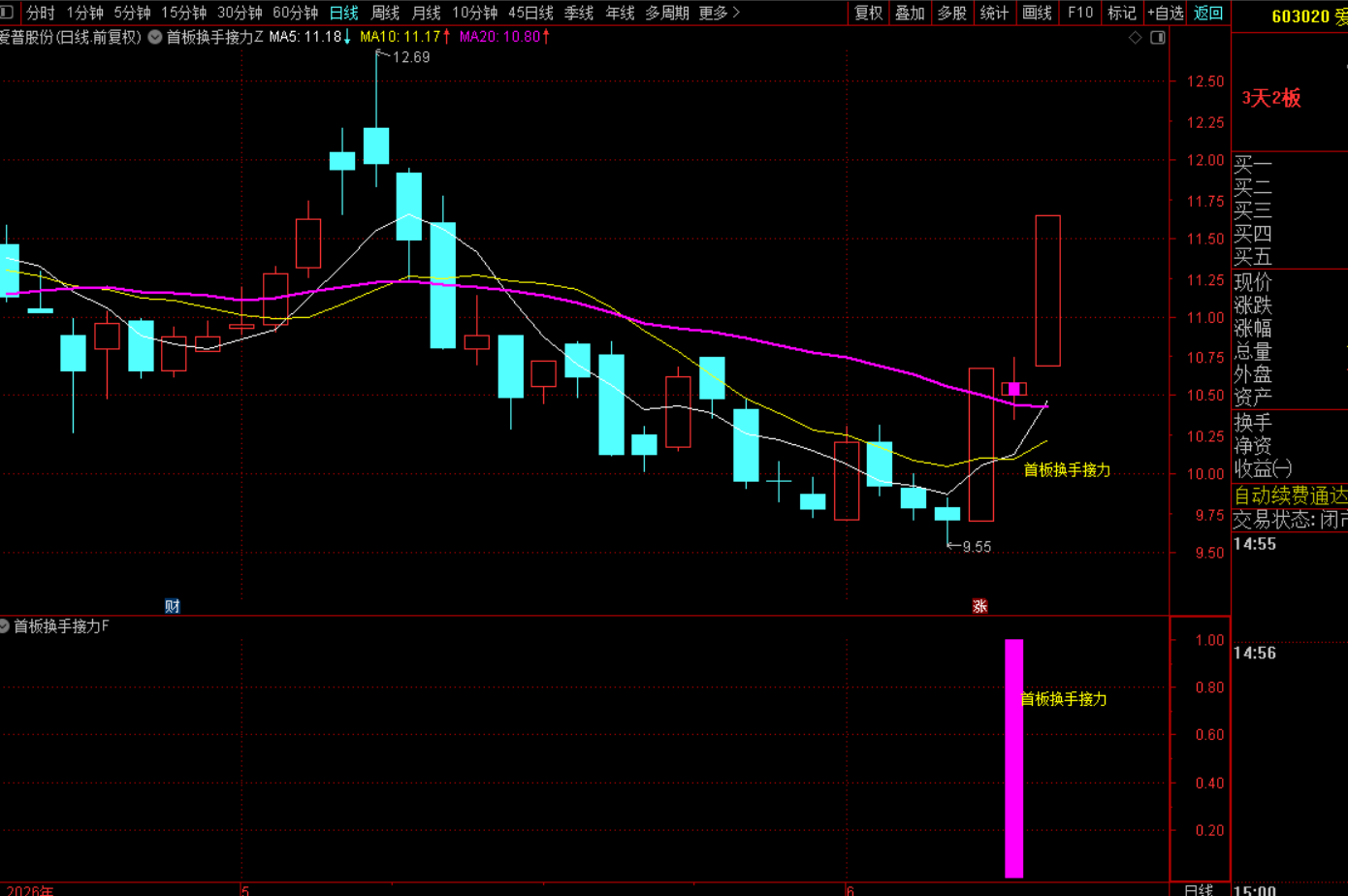Open the main chart indicator dropdown arrow

coord(155,37)
